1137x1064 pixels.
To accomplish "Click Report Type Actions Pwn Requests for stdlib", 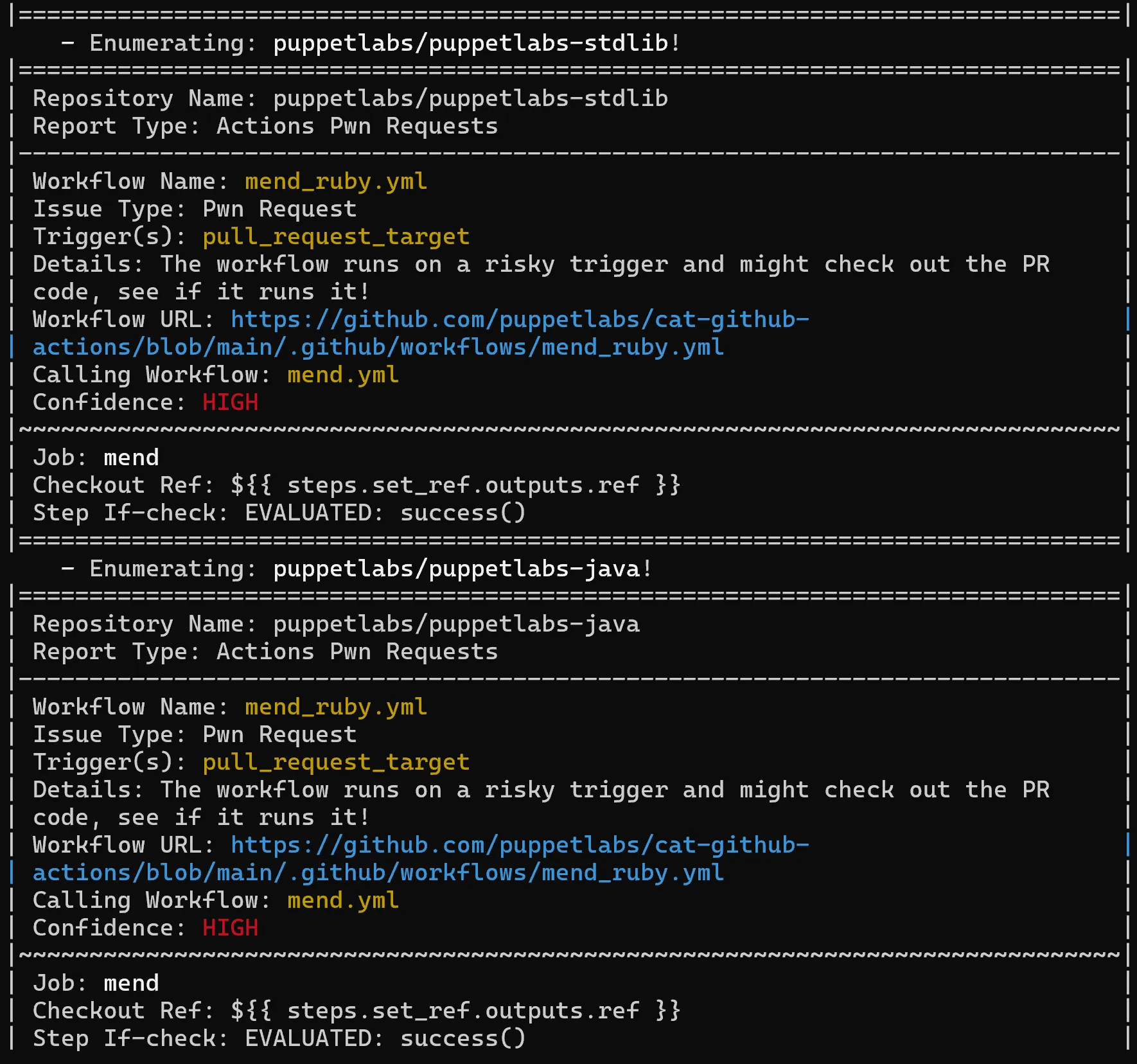I will [357, 127].
